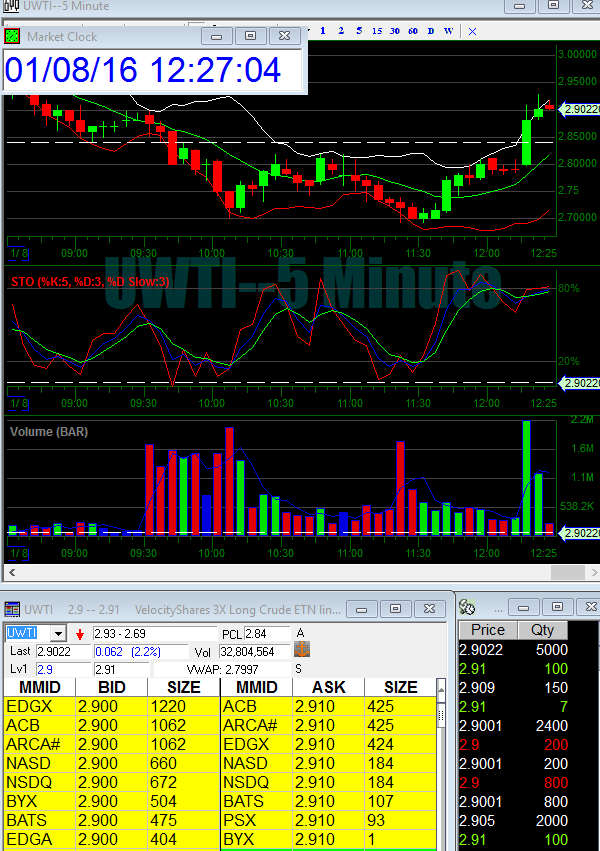Image resolution: width=600 pixels, height=851 pixels.
Task: Switch chart to 15 minute interval
Action: coord(376,31)
